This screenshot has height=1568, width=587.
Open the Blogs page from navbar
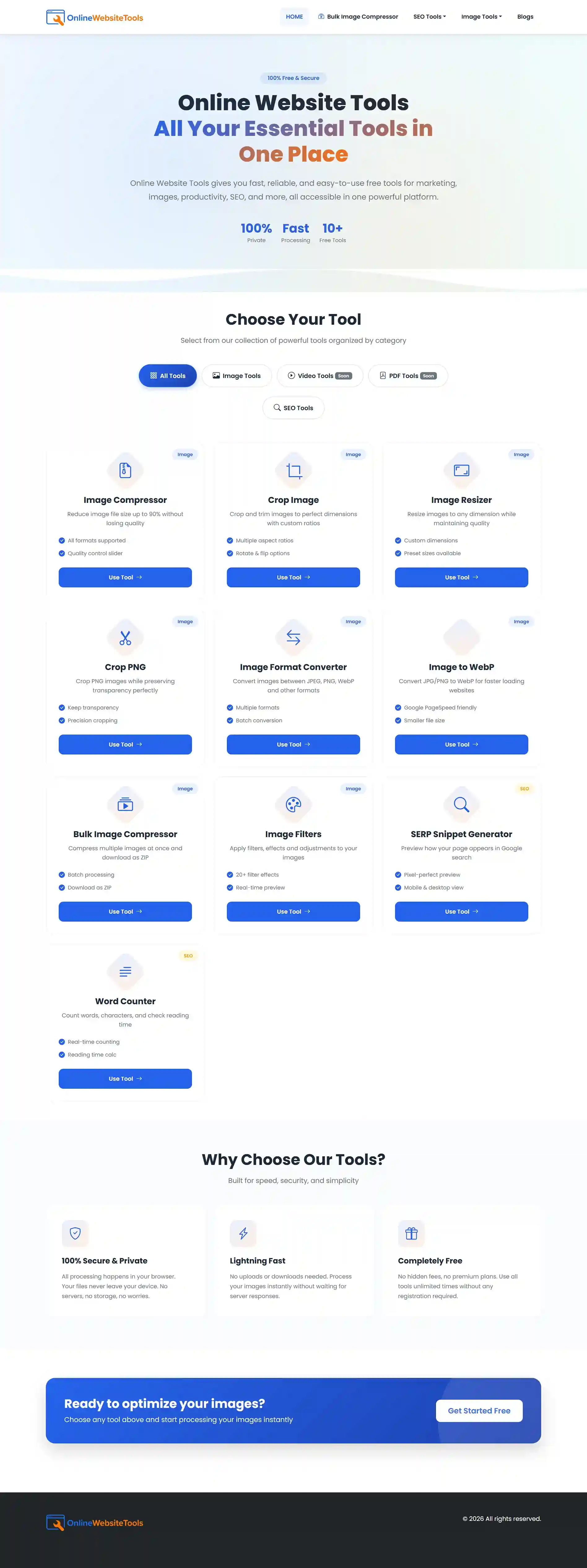pyautogui.click(x=525, y=17)
